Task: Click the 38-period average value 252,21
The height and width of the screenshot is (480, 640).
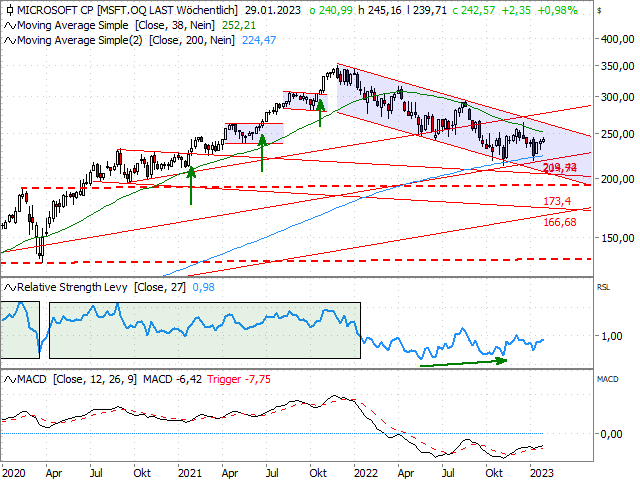Action: [239, 25]
